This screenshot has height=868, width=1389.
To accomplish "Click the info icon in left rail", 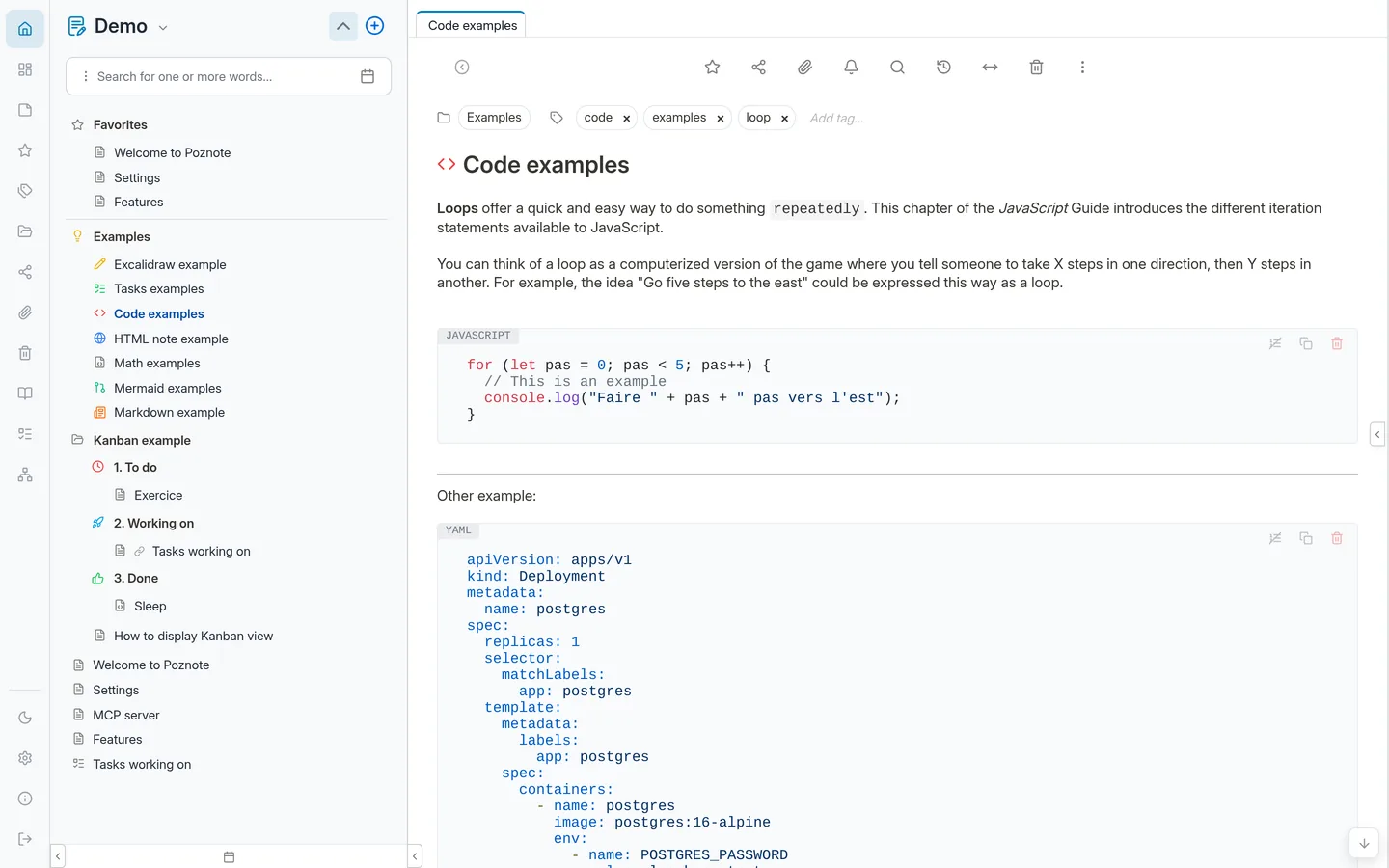I will [25, 799].
